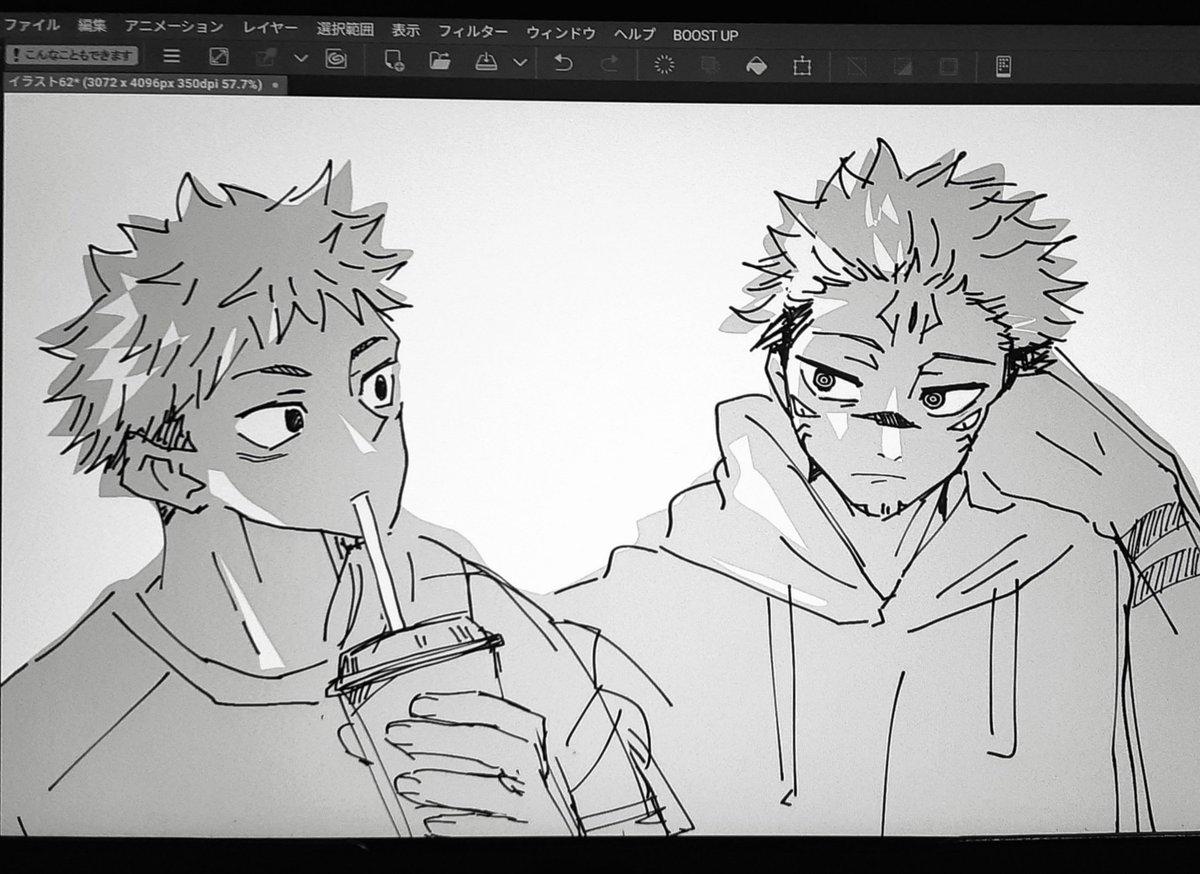Undo the last stroke
Screen dimensions: 1200x874
pyautogui.click(x=563, y=64)
